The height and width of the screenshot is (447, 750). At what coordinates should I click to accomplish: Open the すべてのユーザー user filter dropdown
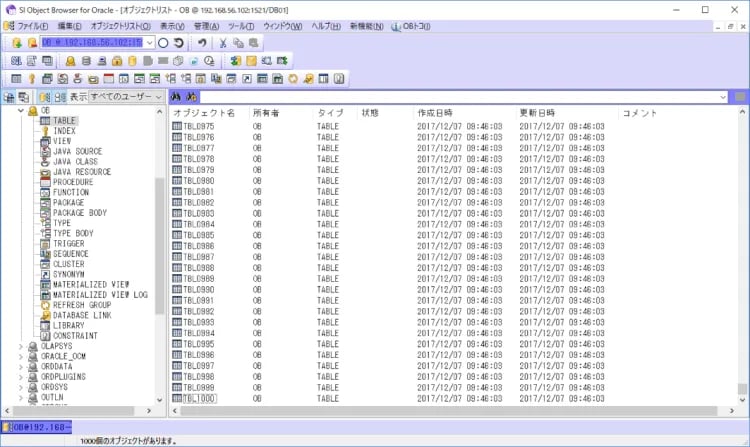(x=158, y=97)
